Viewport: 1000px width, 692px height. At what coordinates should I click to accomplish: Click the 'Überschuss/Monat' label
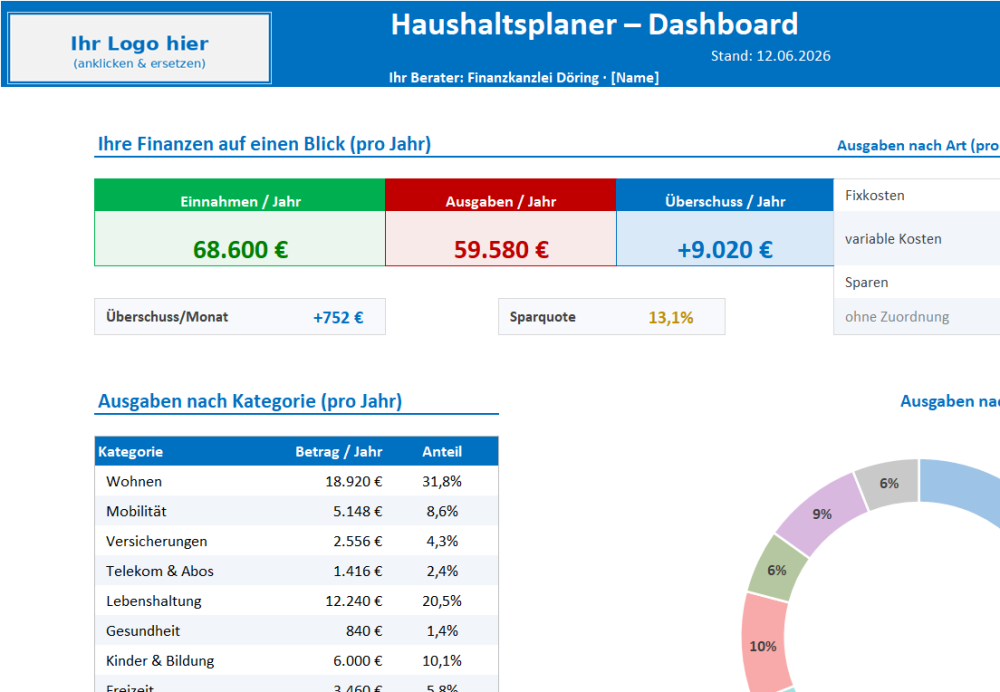click(167, 317)
